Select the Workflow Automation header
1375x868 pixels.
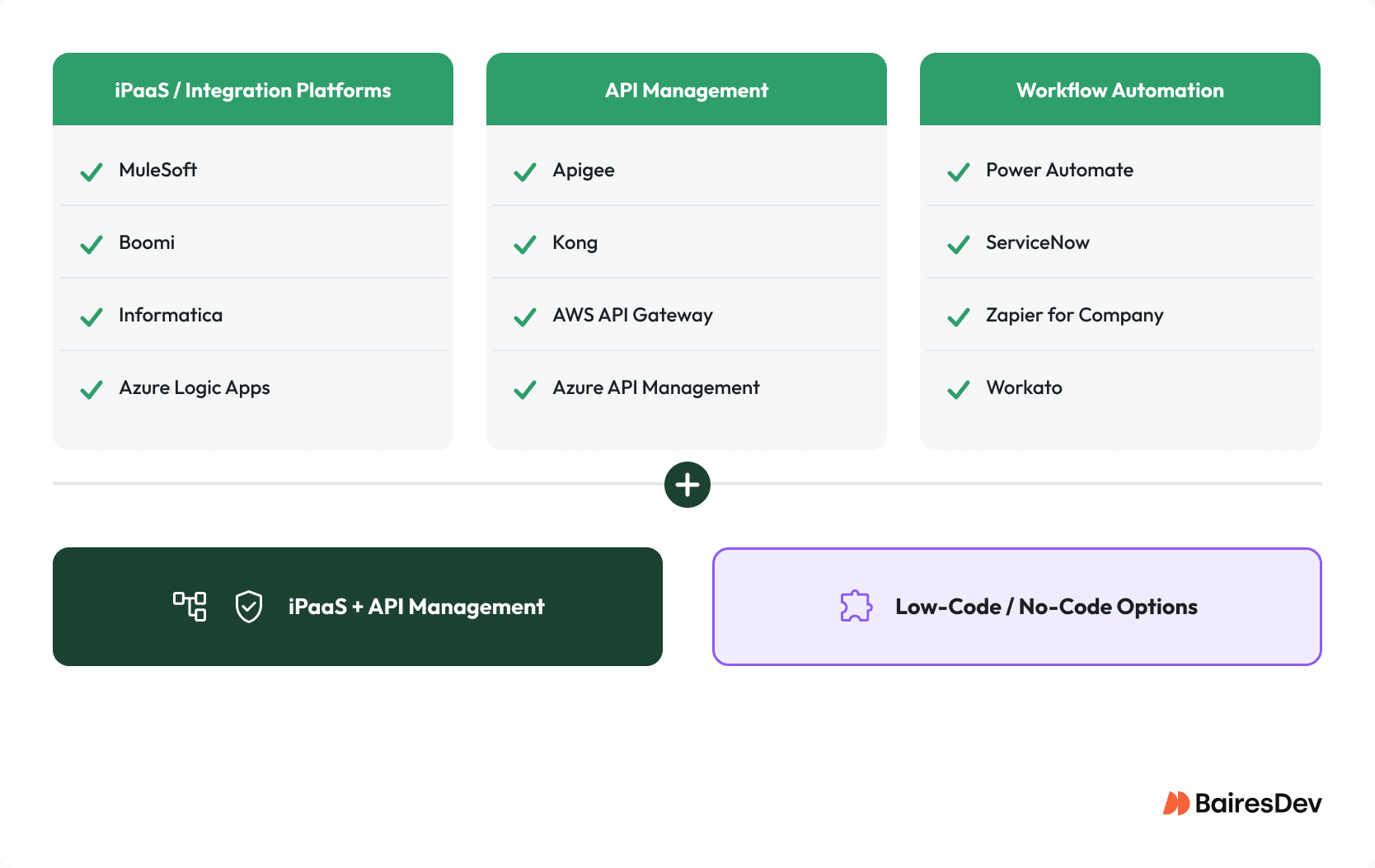[x=1120, y=90]
